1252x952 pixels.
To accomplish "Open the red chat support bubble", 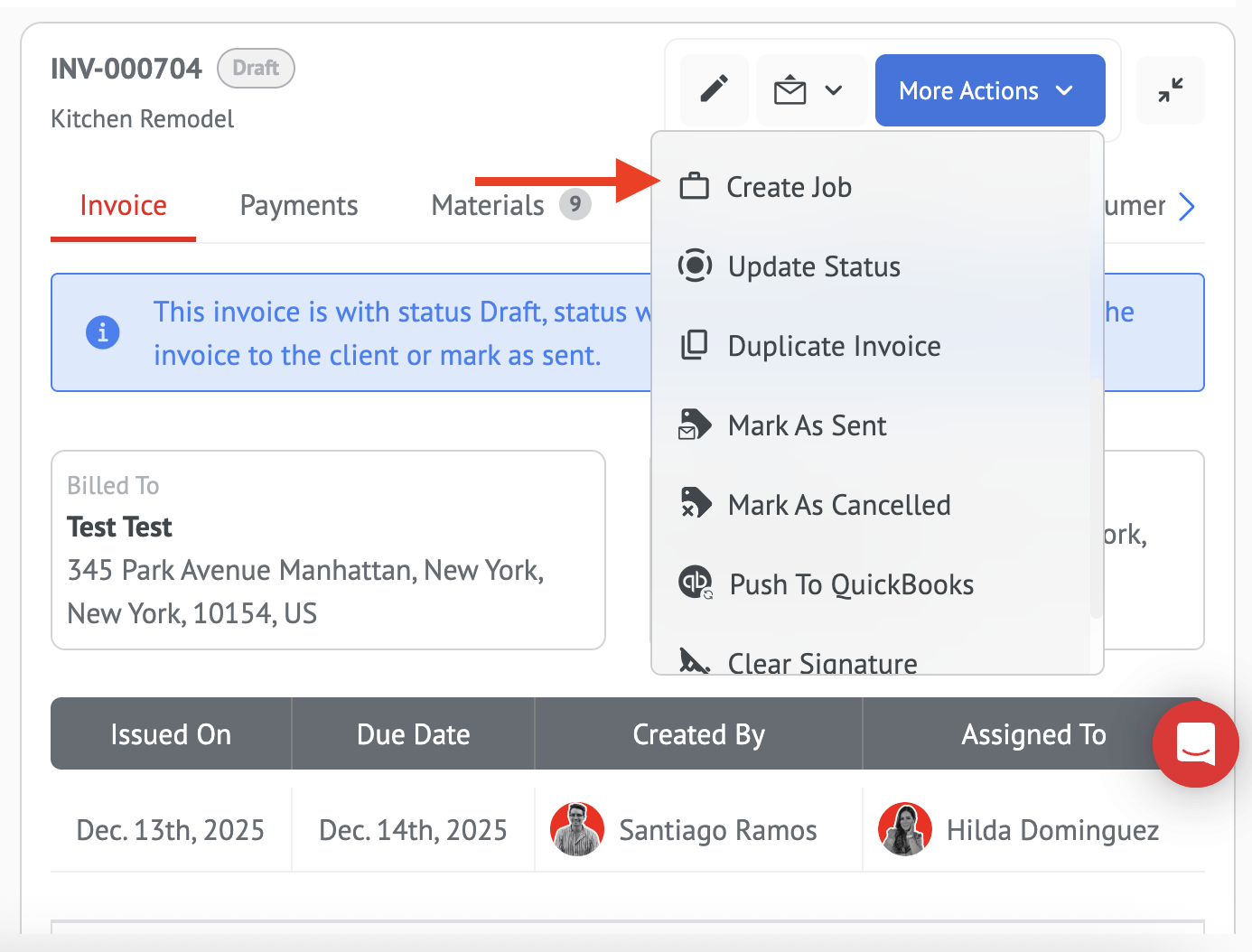I will coord(1195,744).
